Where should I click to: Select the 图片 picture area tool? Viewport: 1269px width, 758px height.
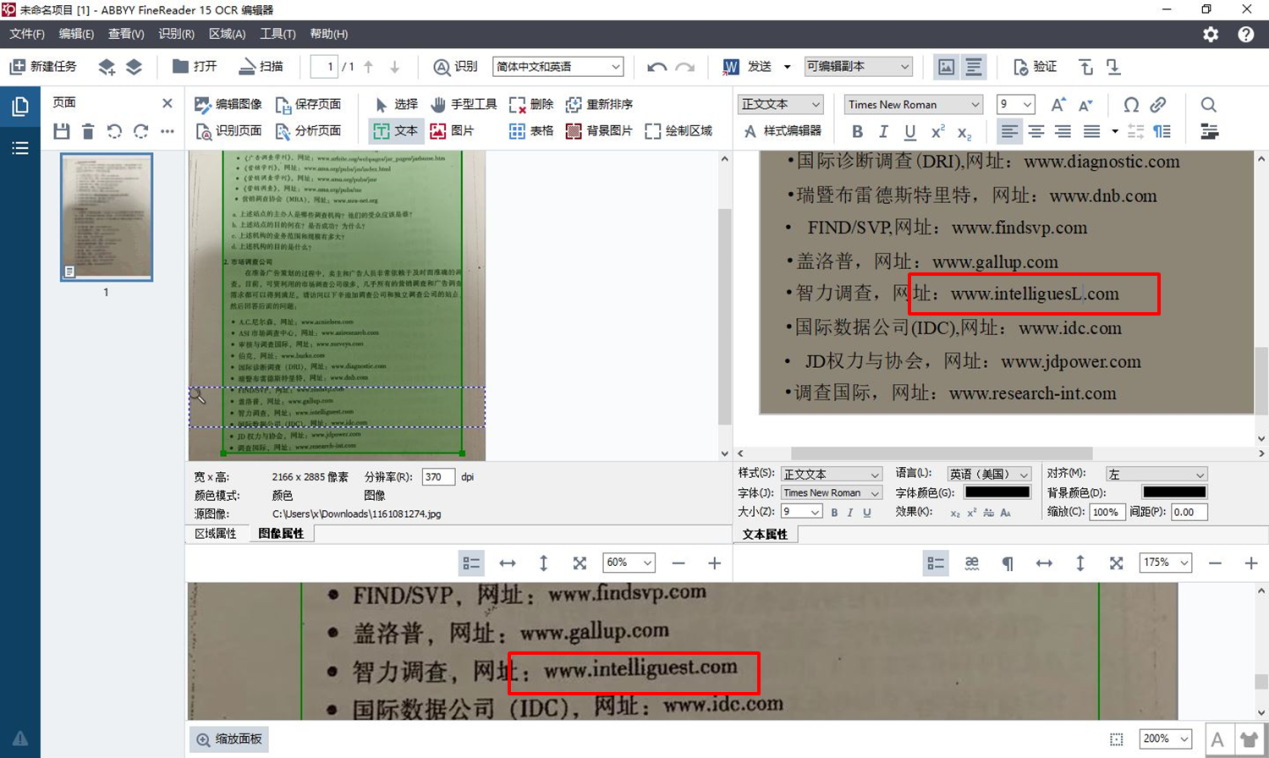point(452,131)
